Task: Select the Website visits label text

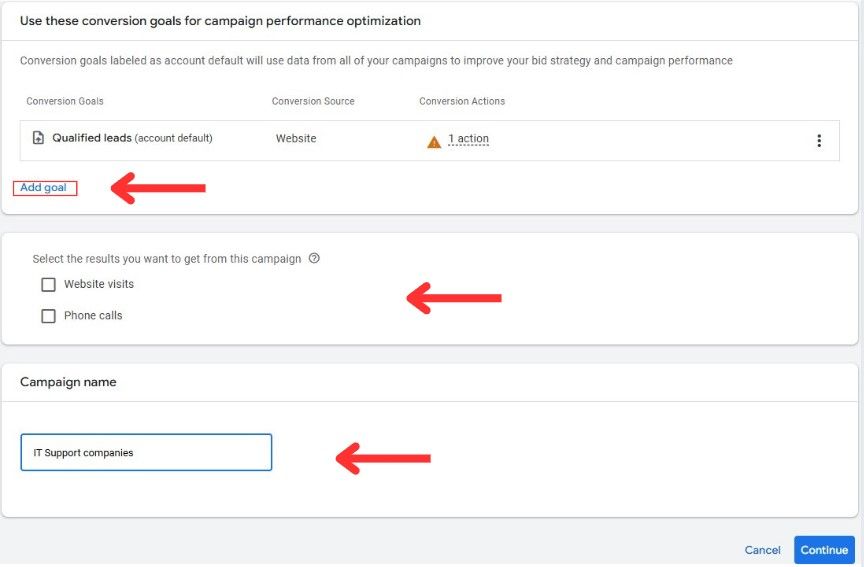Action: 99,284
